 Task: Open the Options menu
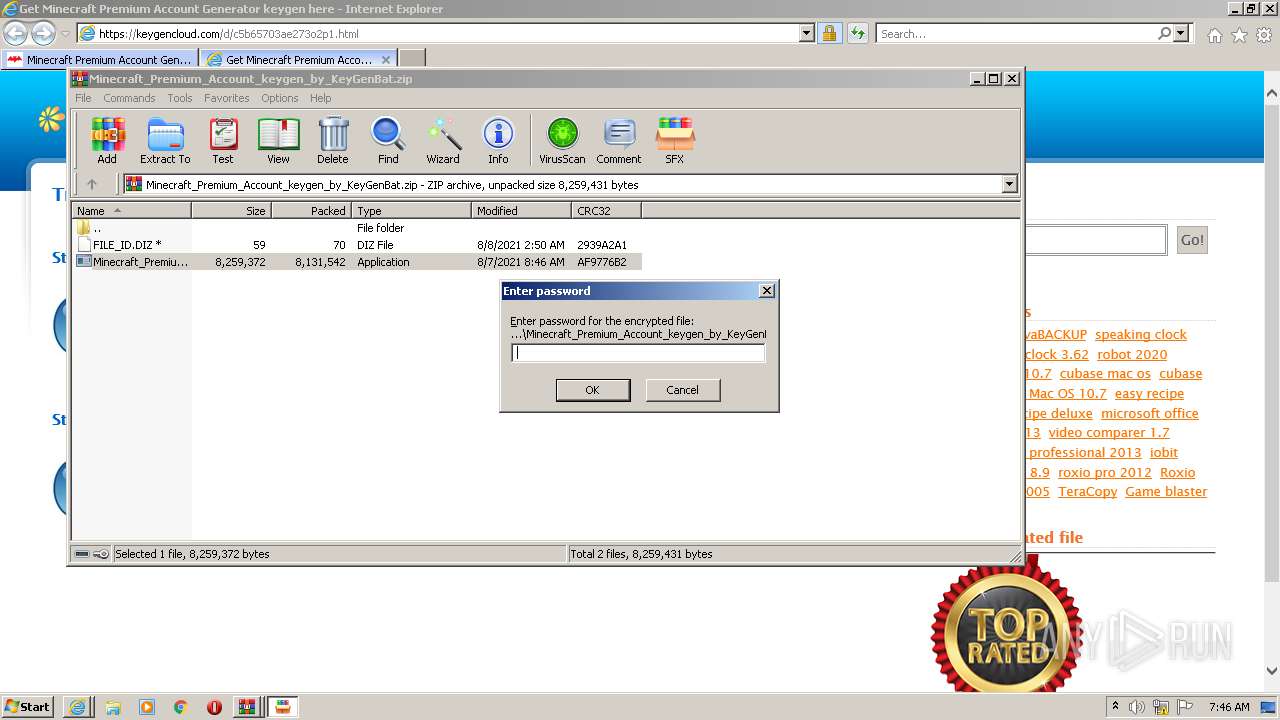click(x=280, y=98)
